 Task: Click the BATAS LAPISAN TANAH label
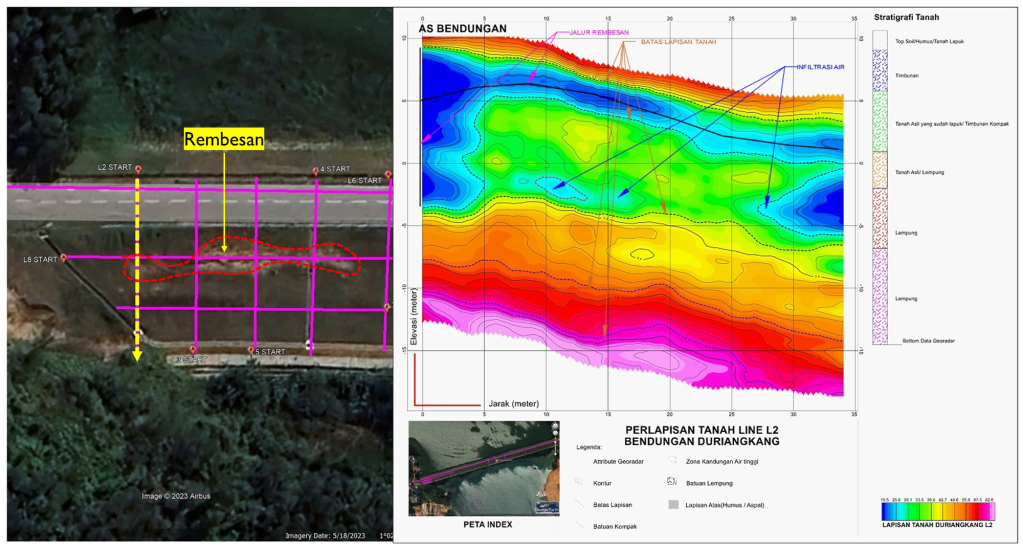(676, 42)
